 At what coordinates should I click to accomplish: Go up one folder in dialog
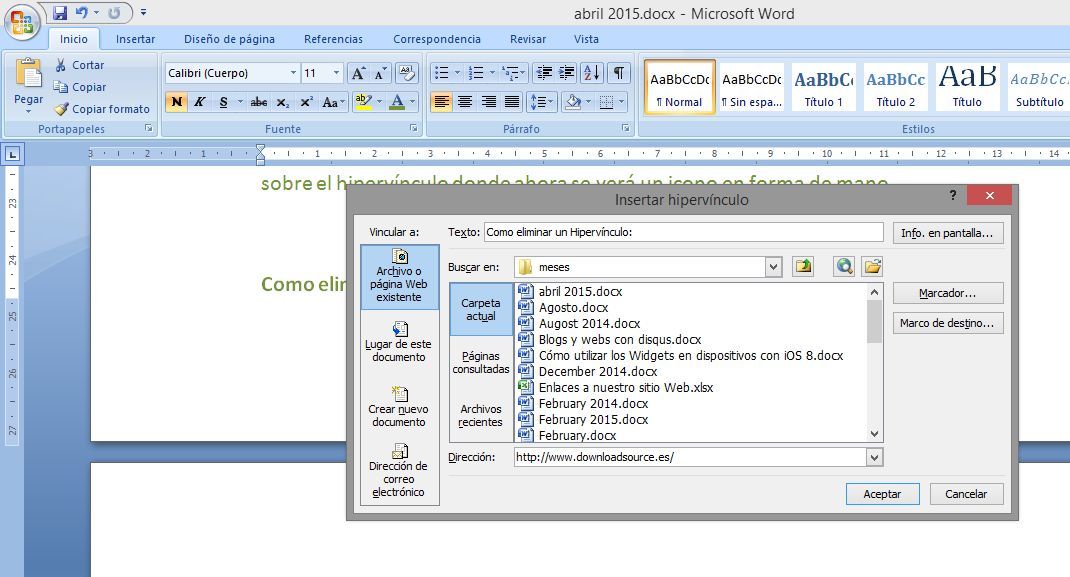(803, 267)
